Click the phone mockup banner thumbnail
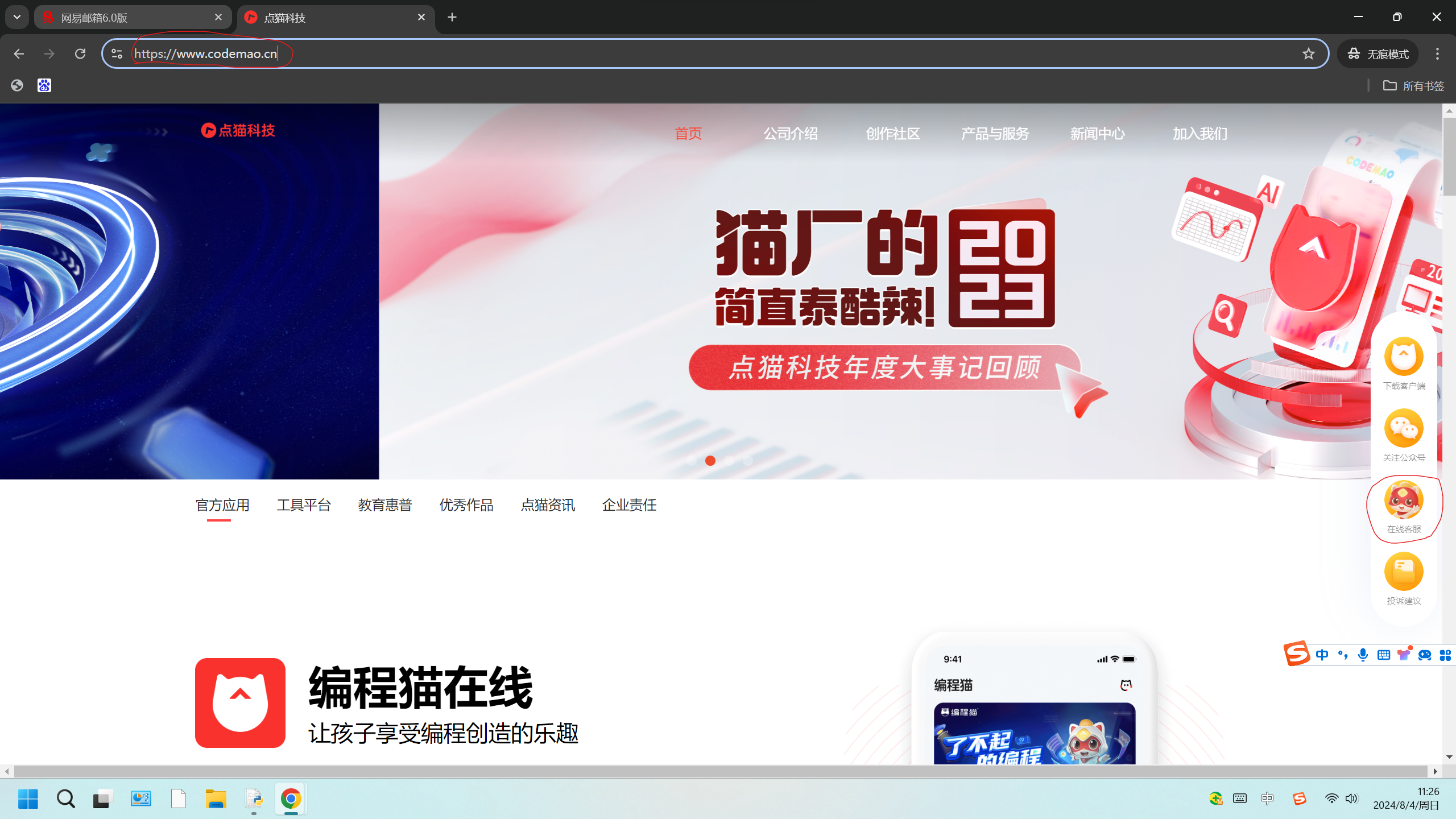Image resolution: width=1456 pixels, height=819 pixels. (x=1035, y=734)
